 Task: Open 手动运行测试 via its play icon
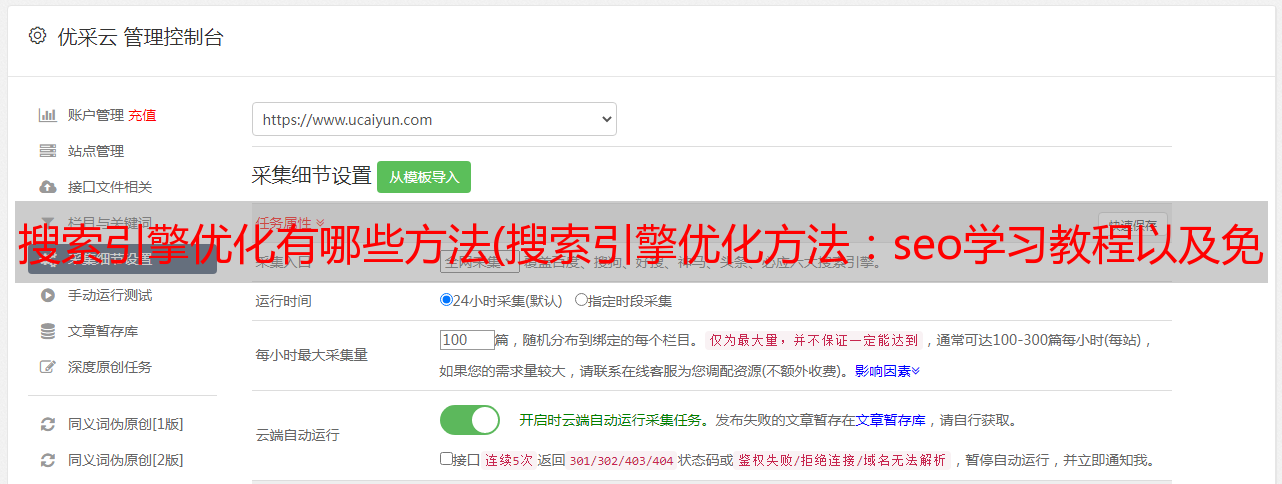coord(47,295)
